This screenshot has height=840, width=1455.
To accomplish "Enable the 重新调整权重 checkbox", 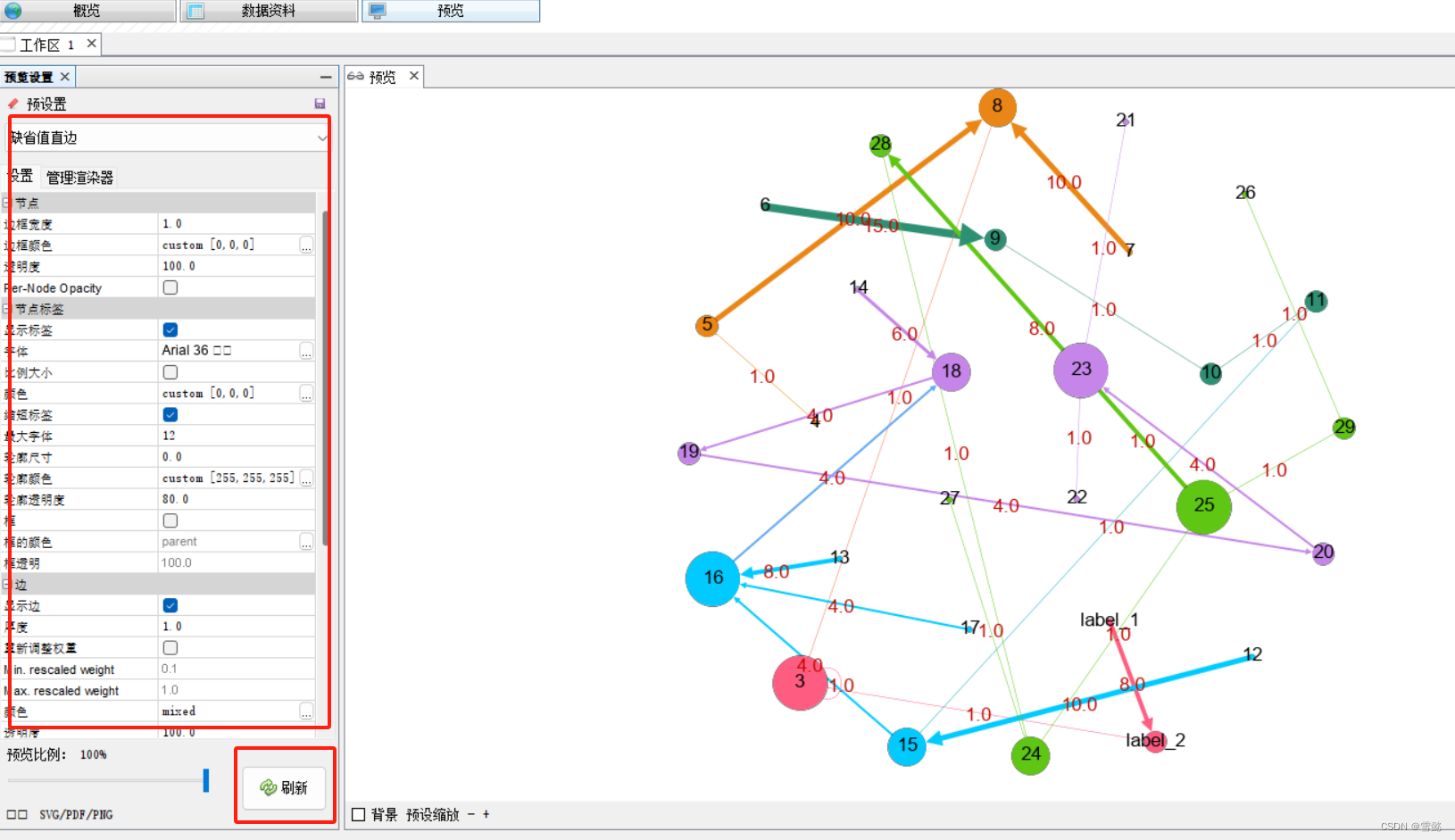I will coord(170,647).
